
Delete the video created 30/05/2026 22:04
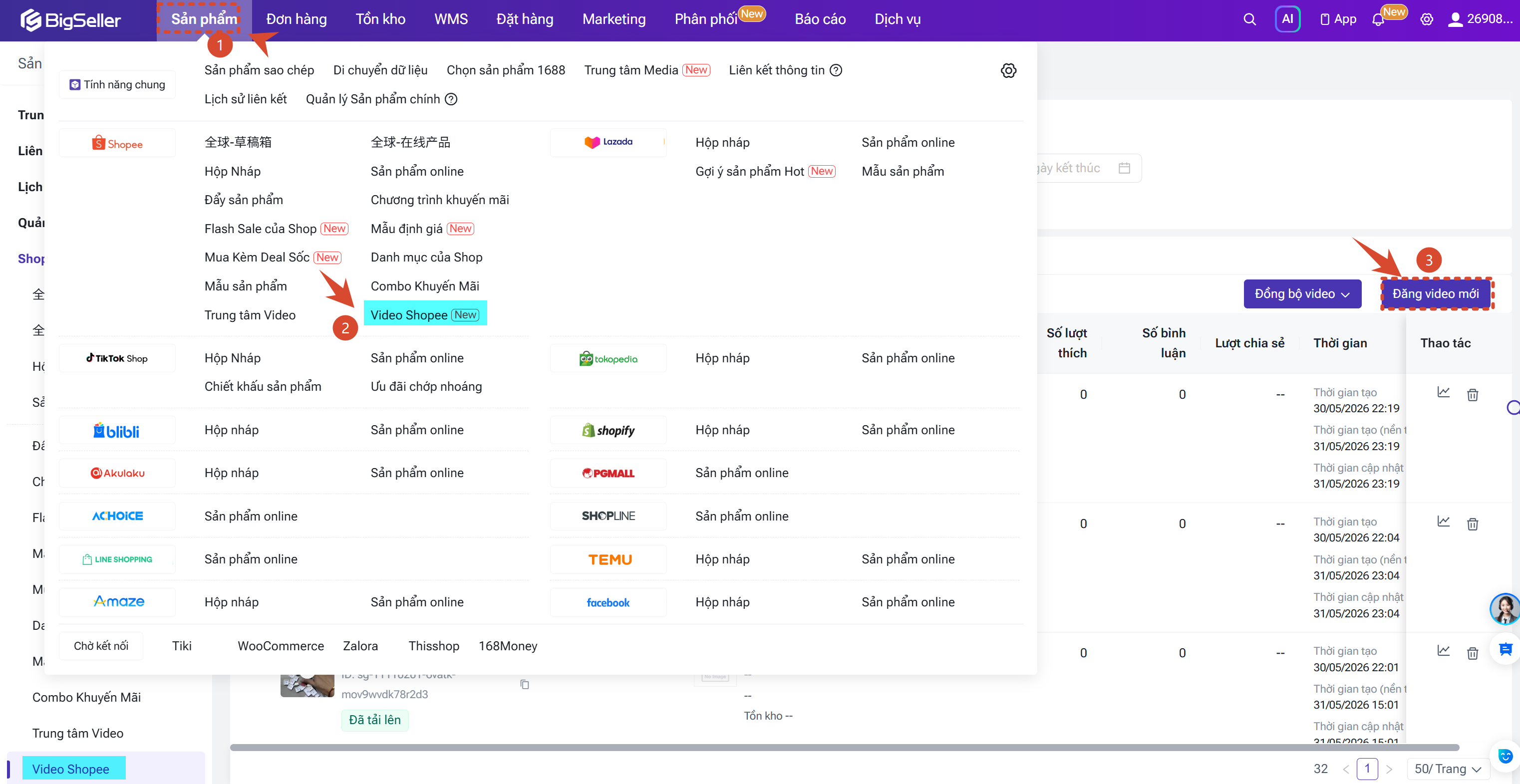(1472, 524)
